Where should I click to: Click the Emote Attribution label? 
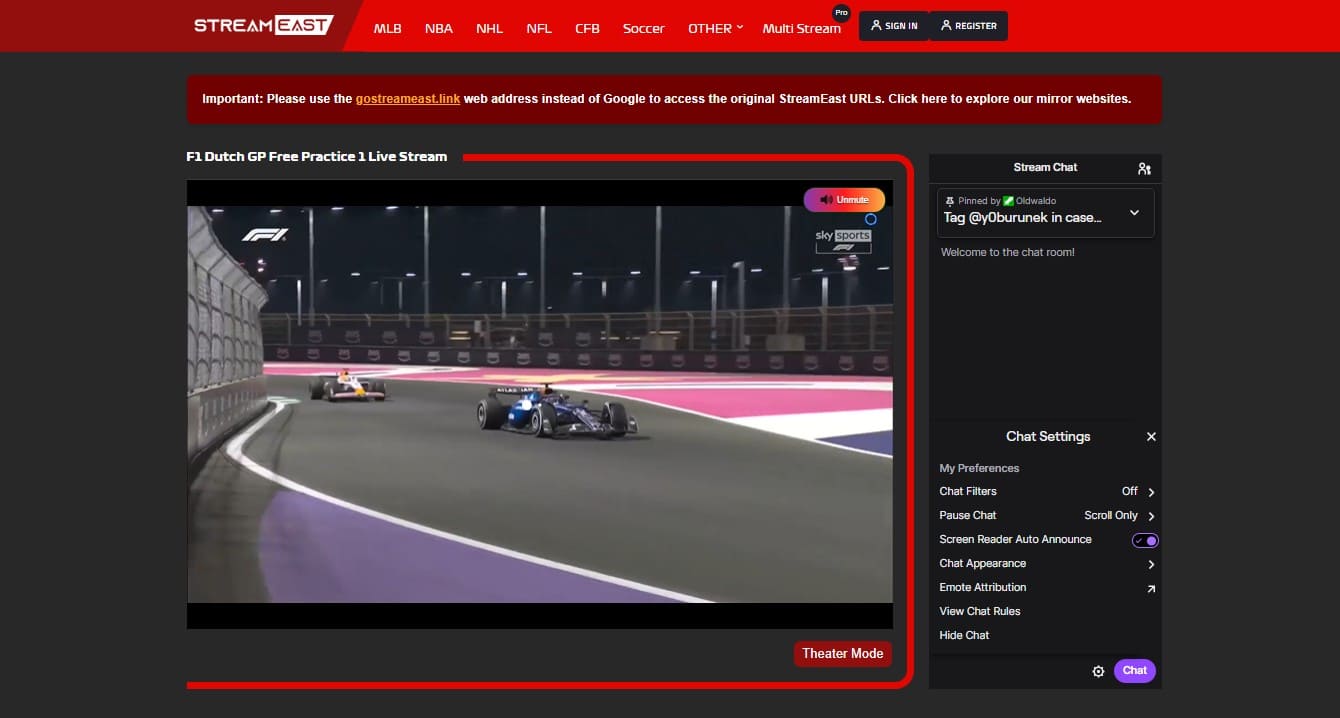983,588
